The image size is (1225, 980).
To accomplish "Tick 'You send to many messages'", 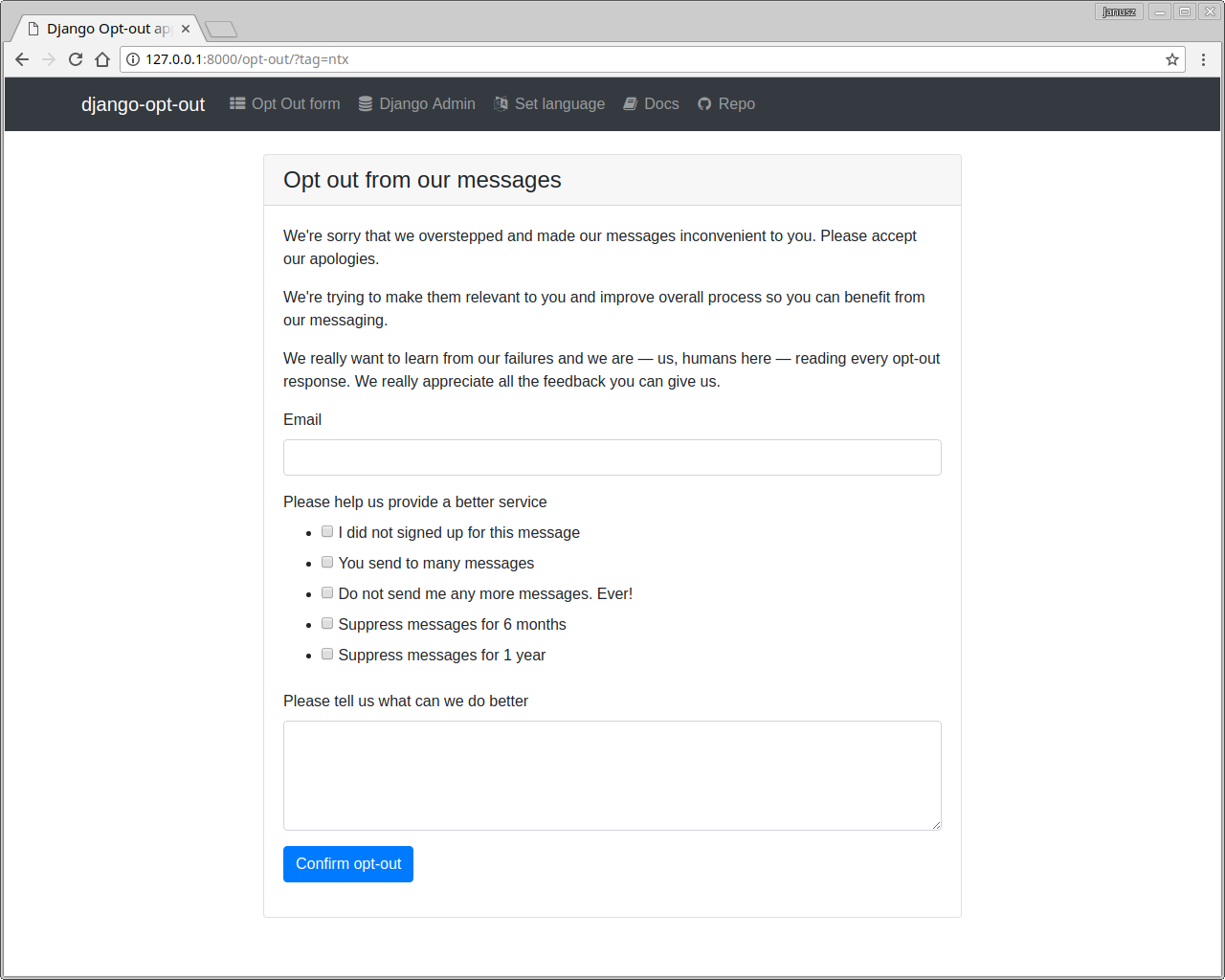I will point(327,561).
